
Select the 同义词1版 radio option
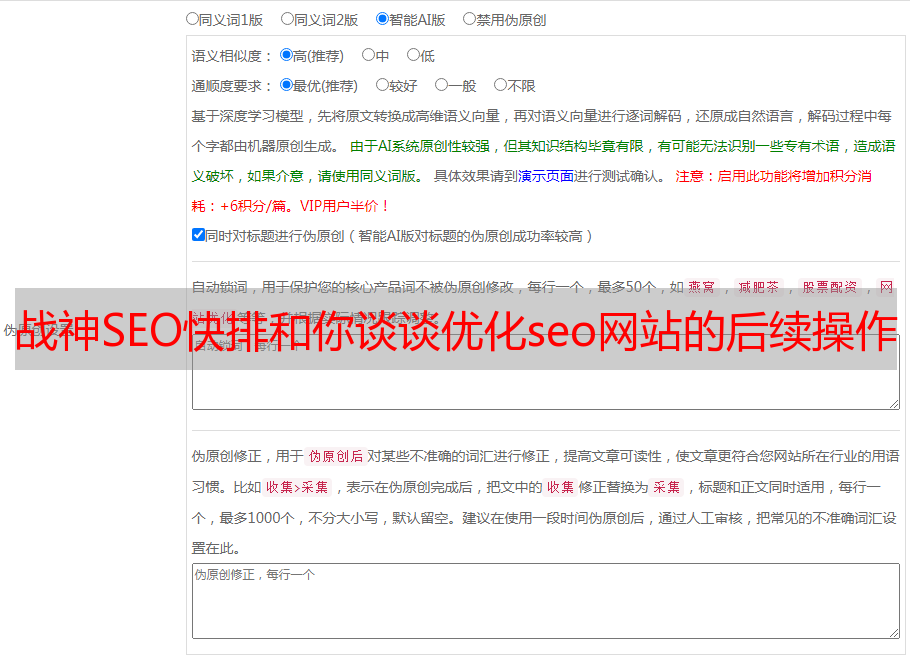coord(192,19)
